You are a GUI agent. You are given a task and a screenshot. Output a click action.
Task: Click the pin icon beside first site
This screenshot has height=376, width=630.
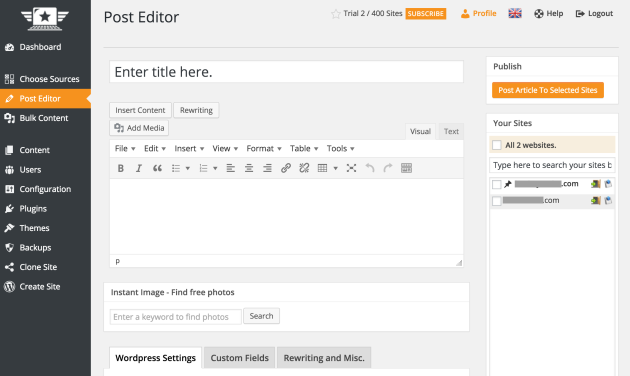(x=508, y=184)
